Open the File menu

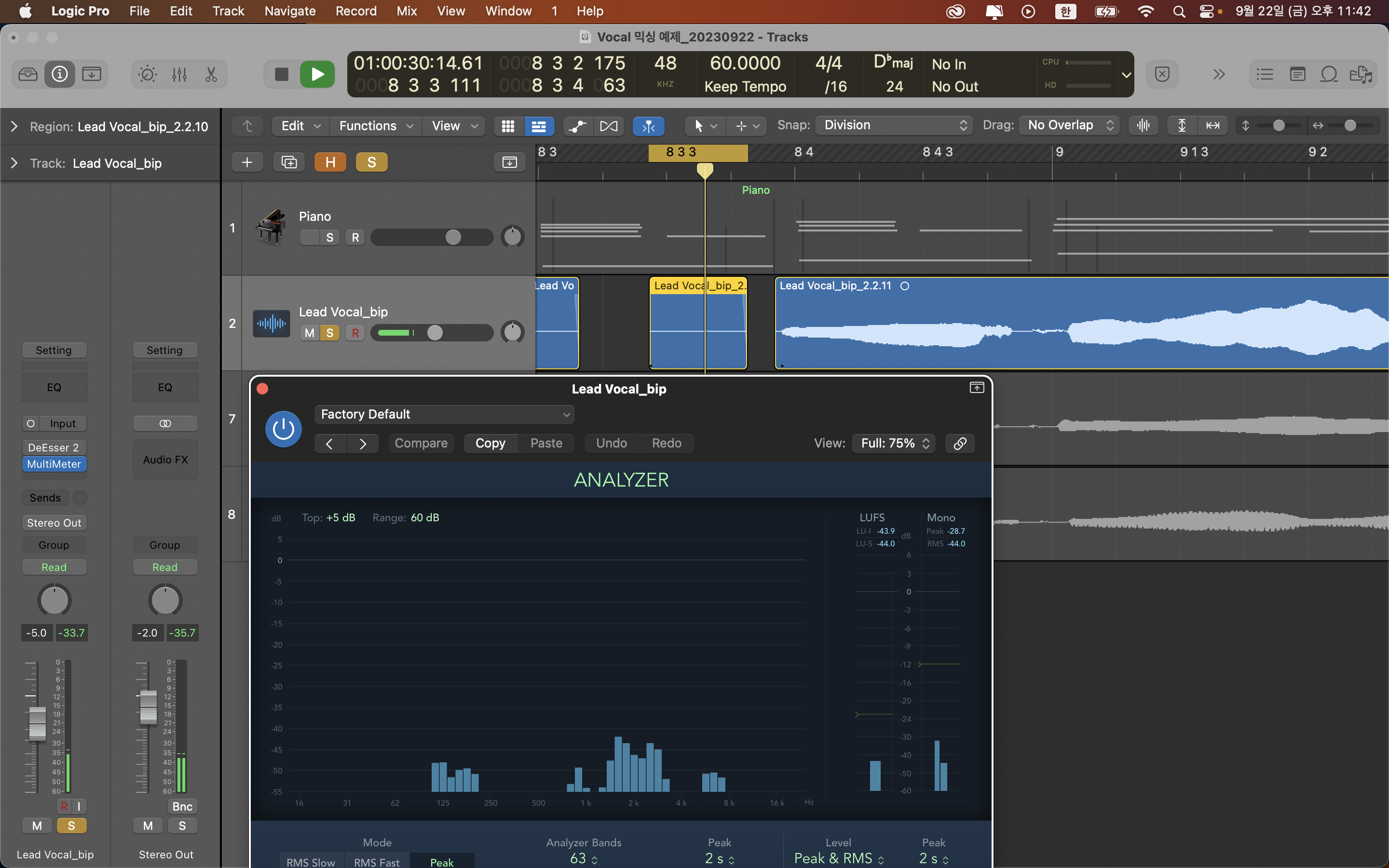(139, 11)
